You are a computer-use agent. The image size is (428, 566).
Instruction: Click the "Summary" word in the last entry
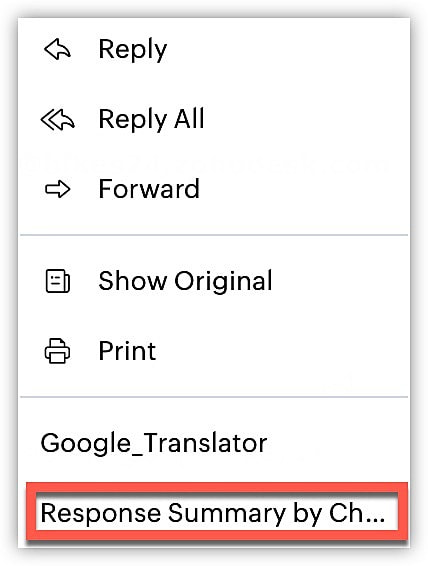tap(227, 515)
